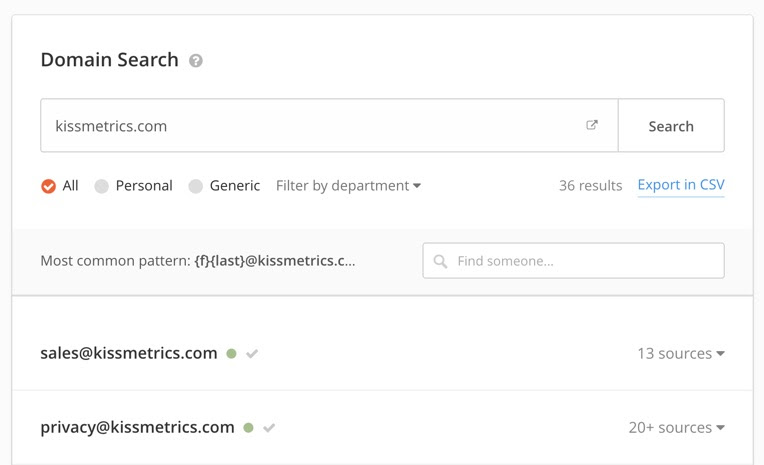Click green status dot next to privacy@kissmetrics.com
764x465 pixels.
coord(248,428)
